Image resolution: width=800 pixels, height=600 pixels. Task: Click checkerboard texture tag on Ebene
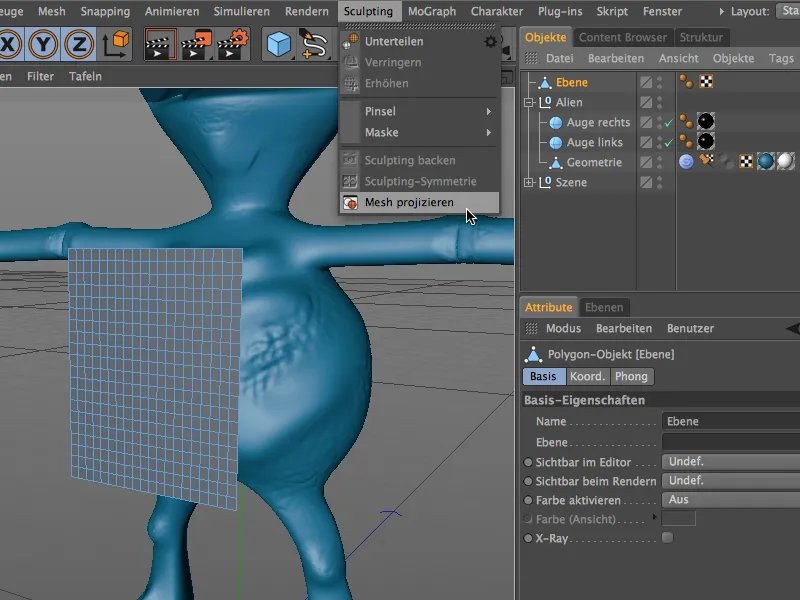pos(706,81)
